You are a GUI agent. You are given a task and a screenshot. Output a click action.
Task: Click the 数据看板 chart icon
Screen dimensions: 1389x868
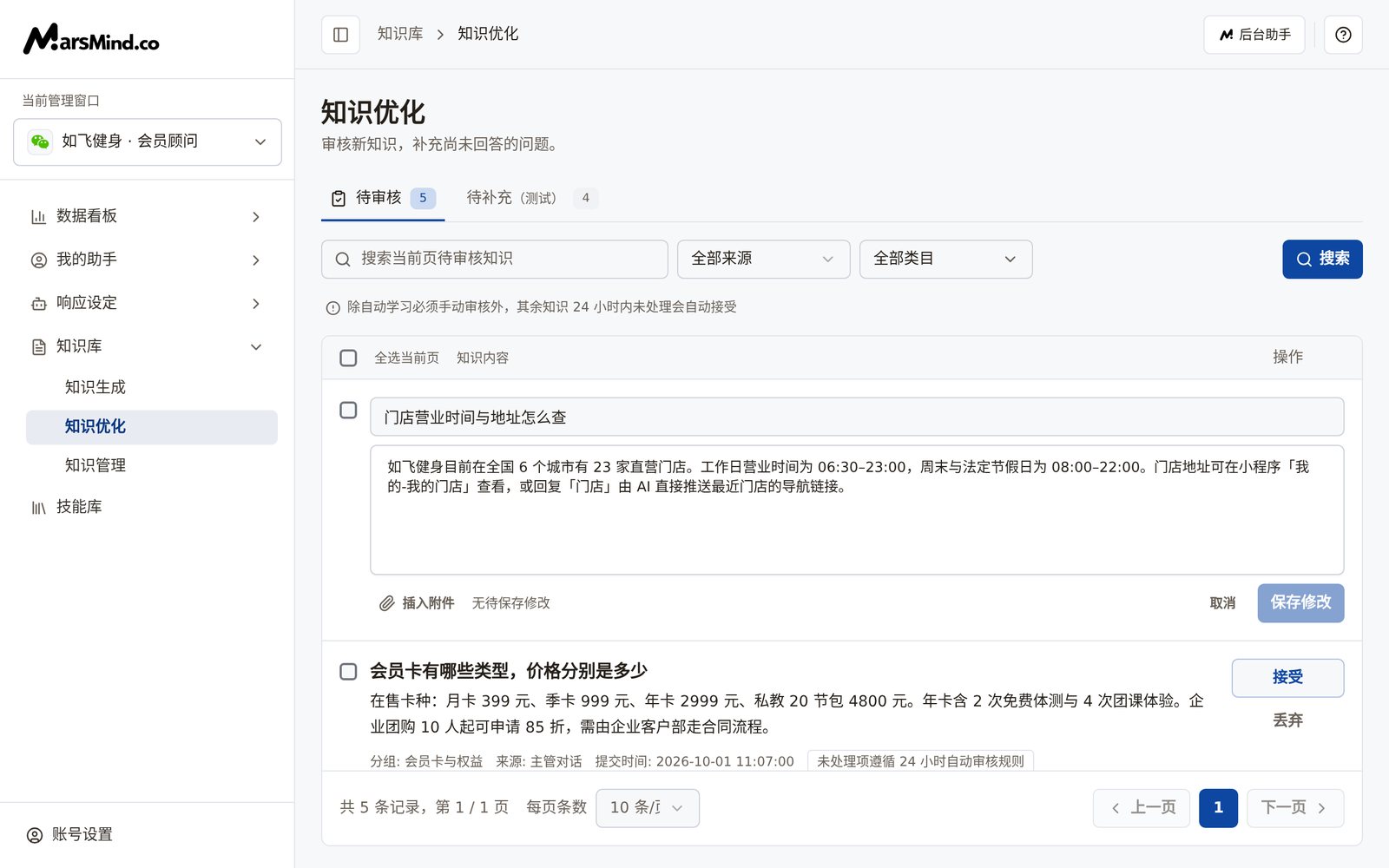38,216
